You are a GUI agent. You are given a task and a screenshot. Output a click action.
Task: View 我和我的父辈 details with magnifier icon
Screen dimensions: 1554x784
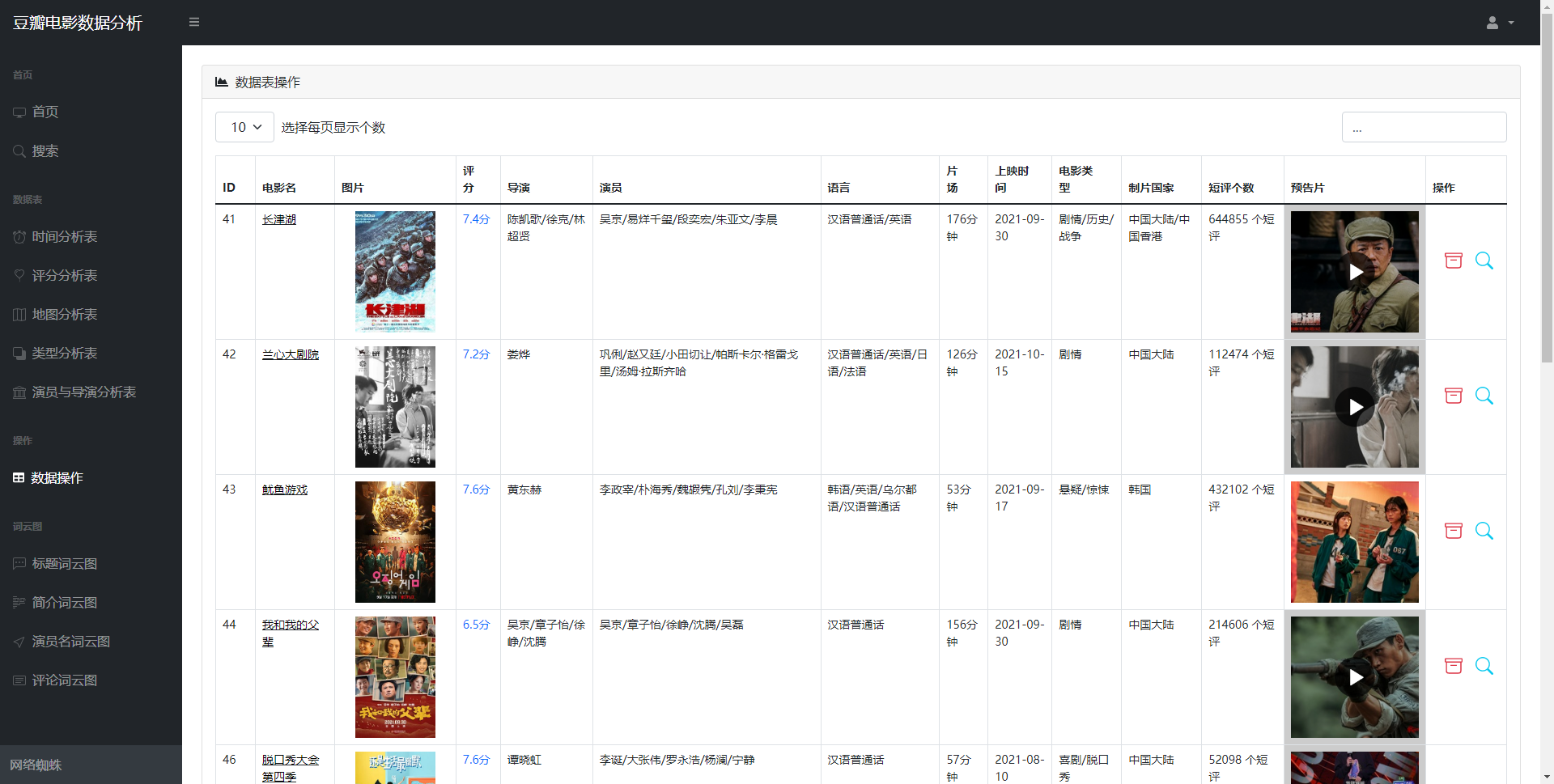[x=1484, y=666]
